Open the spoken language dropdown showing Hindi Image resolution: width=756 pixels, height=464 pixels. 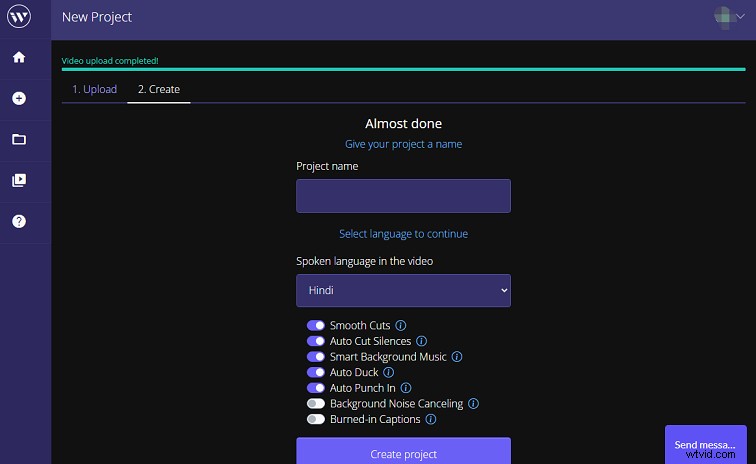pos(403,290)
